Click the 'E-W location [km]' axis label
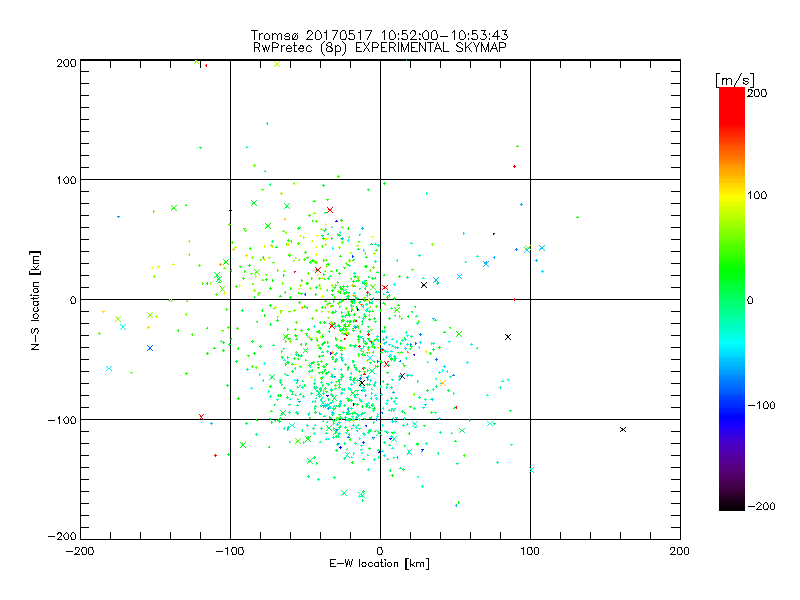Image resolution: width=800 pixels, height=600 pixels. (379, 564)
